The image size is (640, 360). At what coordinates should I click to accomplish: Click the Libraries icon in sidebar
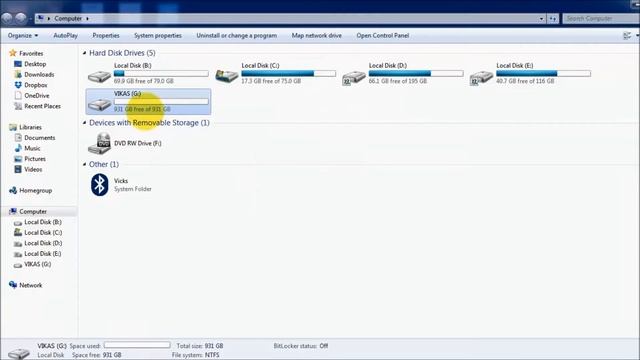[x=13, y=127]
